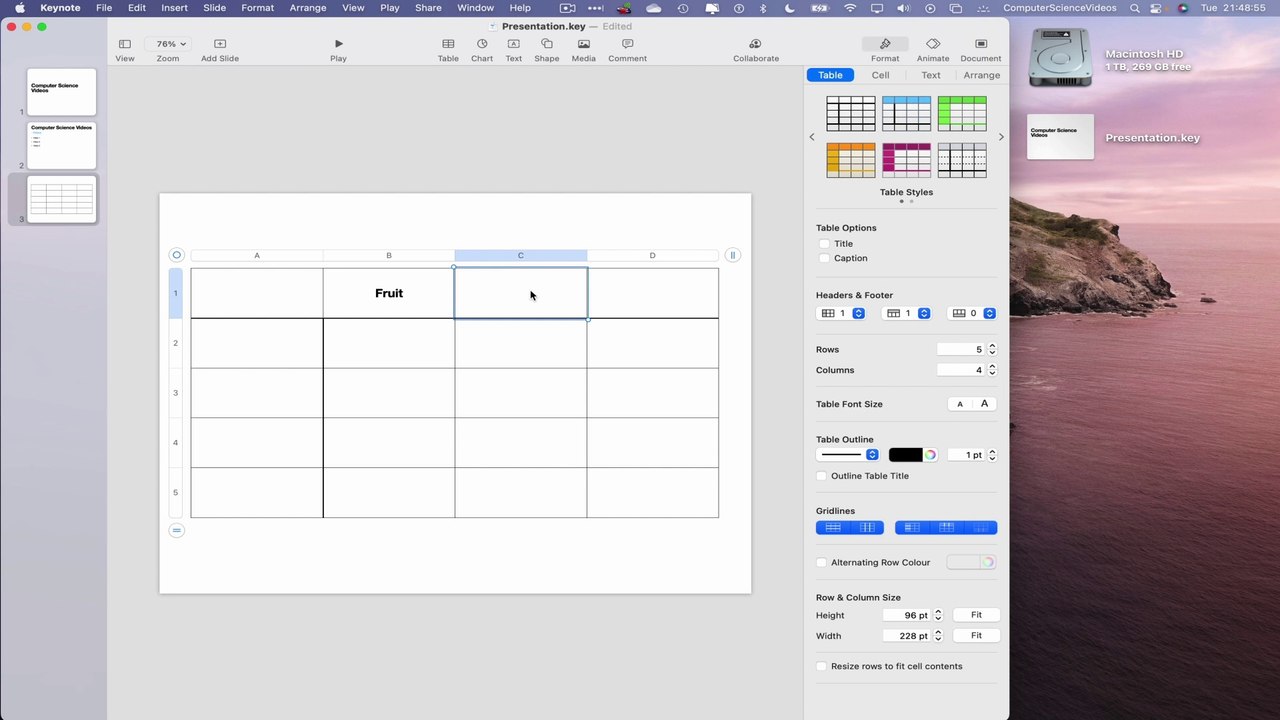Toggle the left group of gridline buttons
This screenshot has height=720, width=1280.
coord(850,528)
